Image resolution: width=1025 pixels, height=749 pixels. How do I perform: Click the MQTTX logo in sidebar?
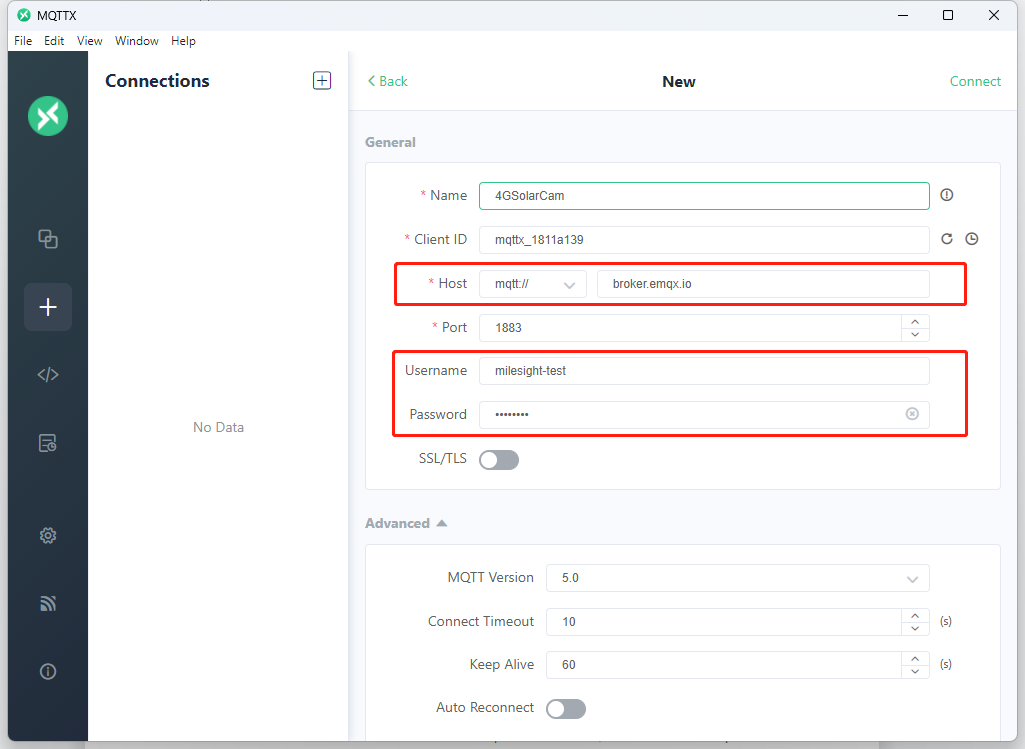[x=48, y=116]
